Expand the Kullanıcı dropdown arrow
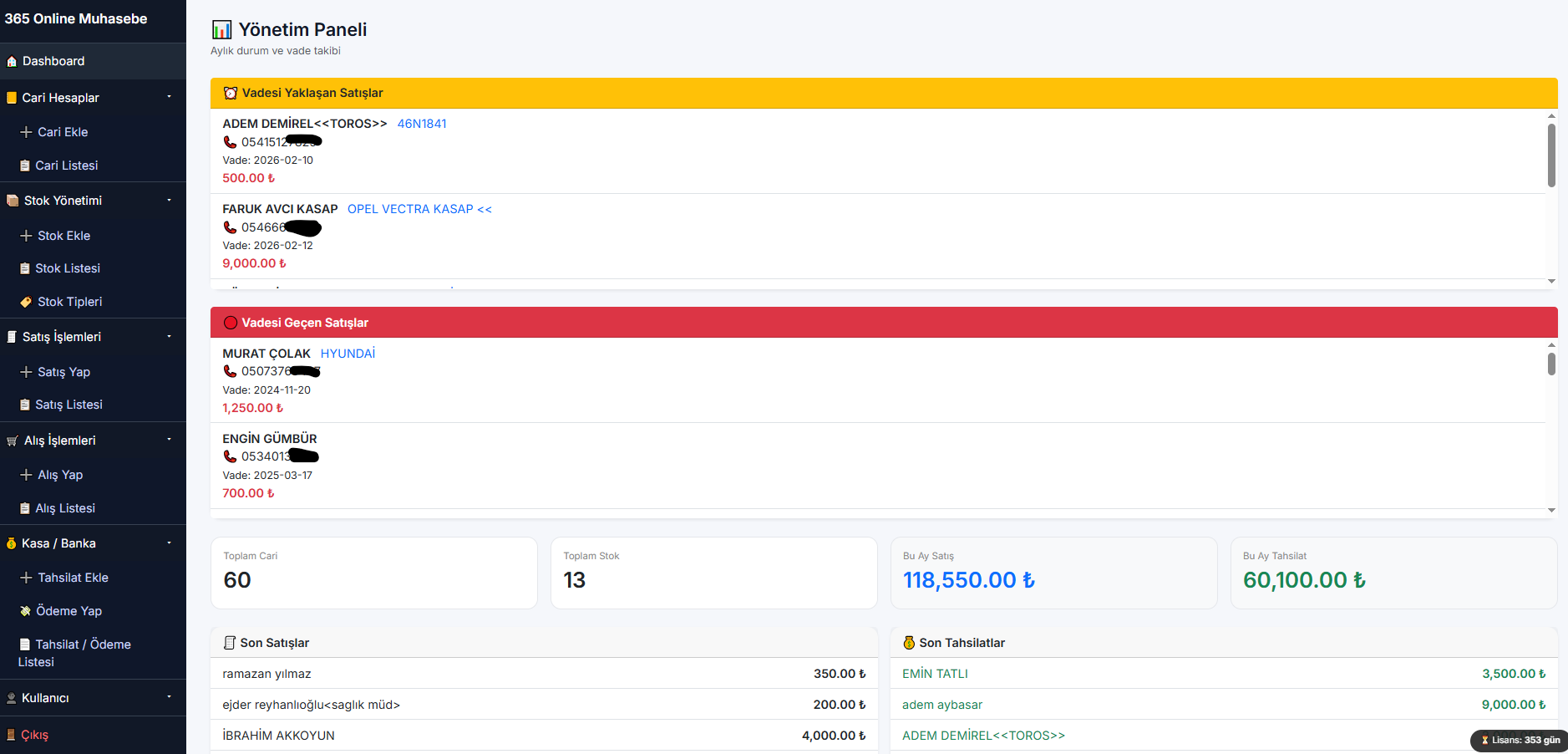Viewport: 1568px width, 754px height. 169,697
